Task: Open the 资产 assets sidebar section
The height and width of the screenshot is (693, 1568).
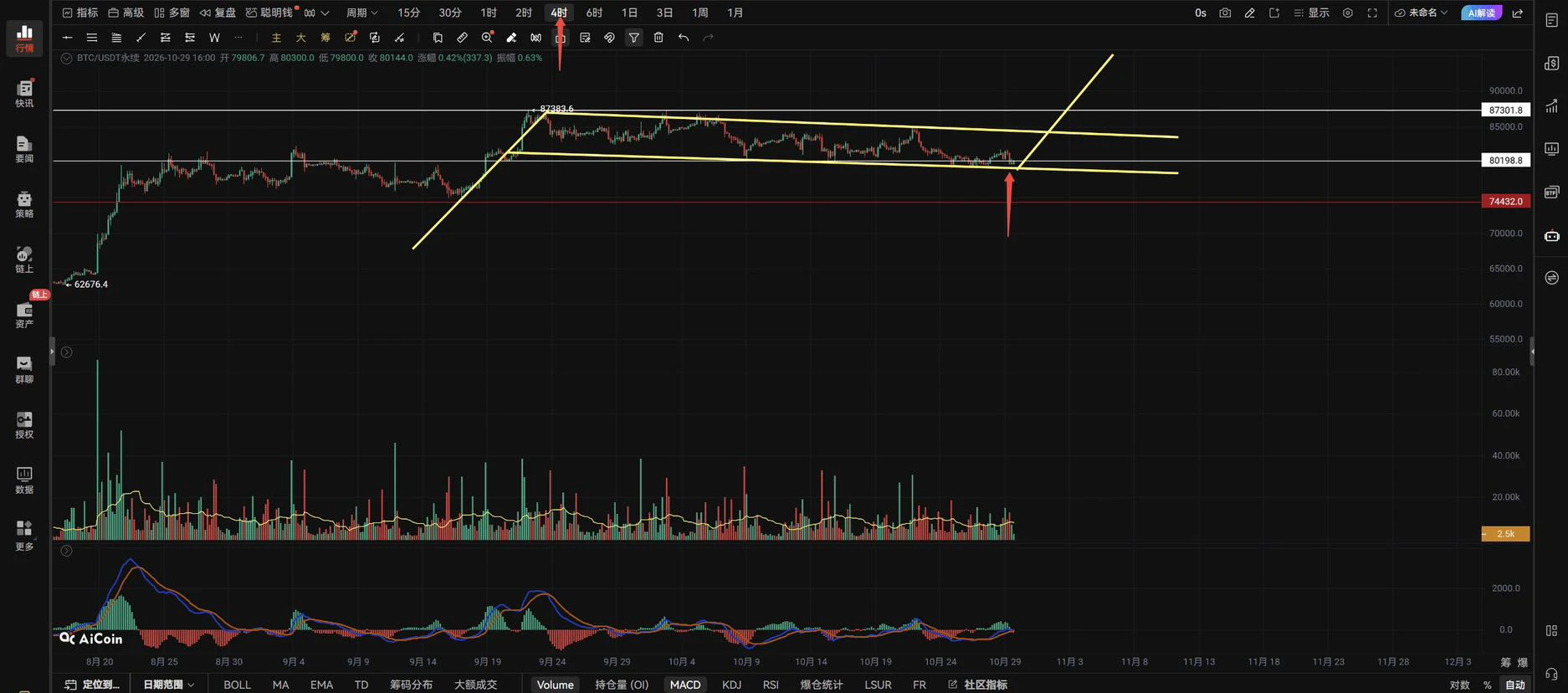Action: [24, 315]
